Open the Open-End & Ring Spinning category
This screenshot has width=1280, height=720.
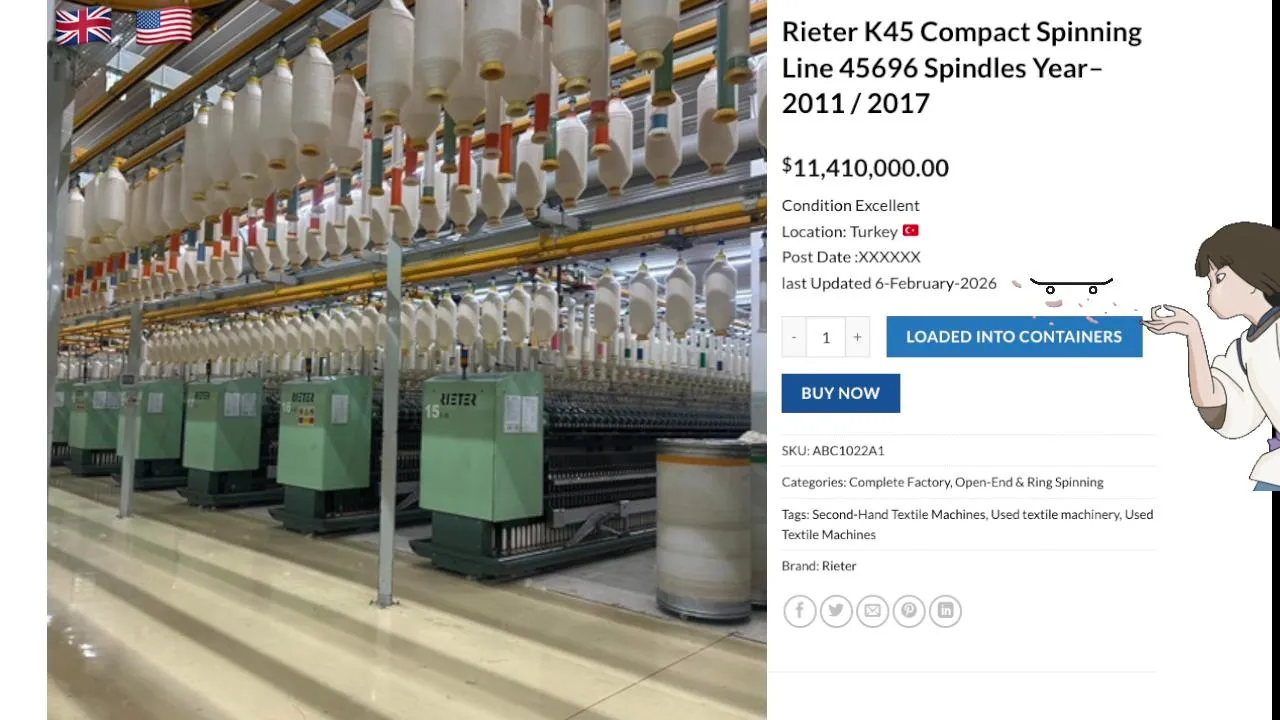point(1029,482)
